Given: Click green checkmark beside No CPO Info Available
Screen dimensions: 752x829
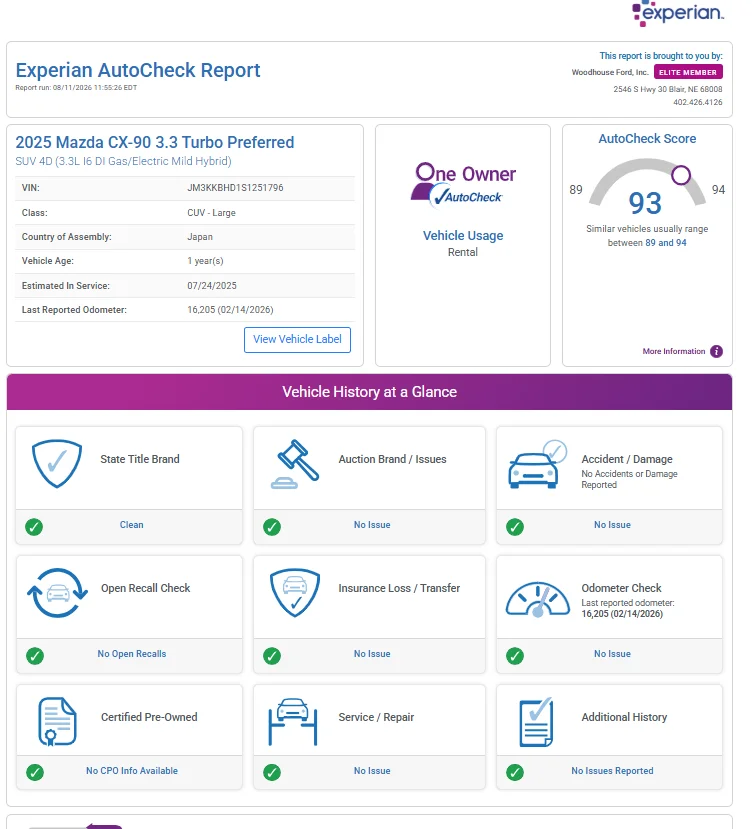Looking at the screenshot, I should [35, 772].
